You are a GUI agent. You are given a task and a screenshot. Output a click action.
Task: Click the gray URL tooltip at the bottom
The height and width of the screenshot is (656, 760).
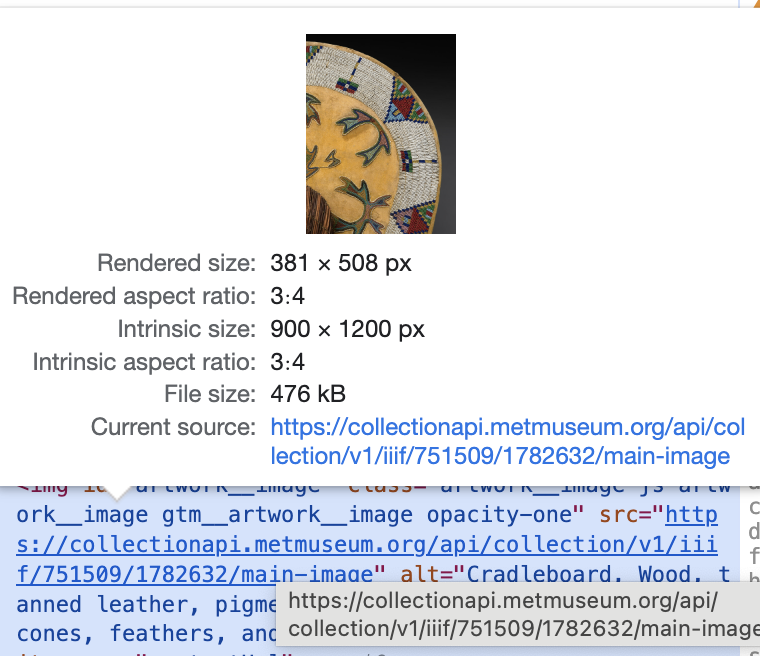pyautogui.click(x=518, y=615)
